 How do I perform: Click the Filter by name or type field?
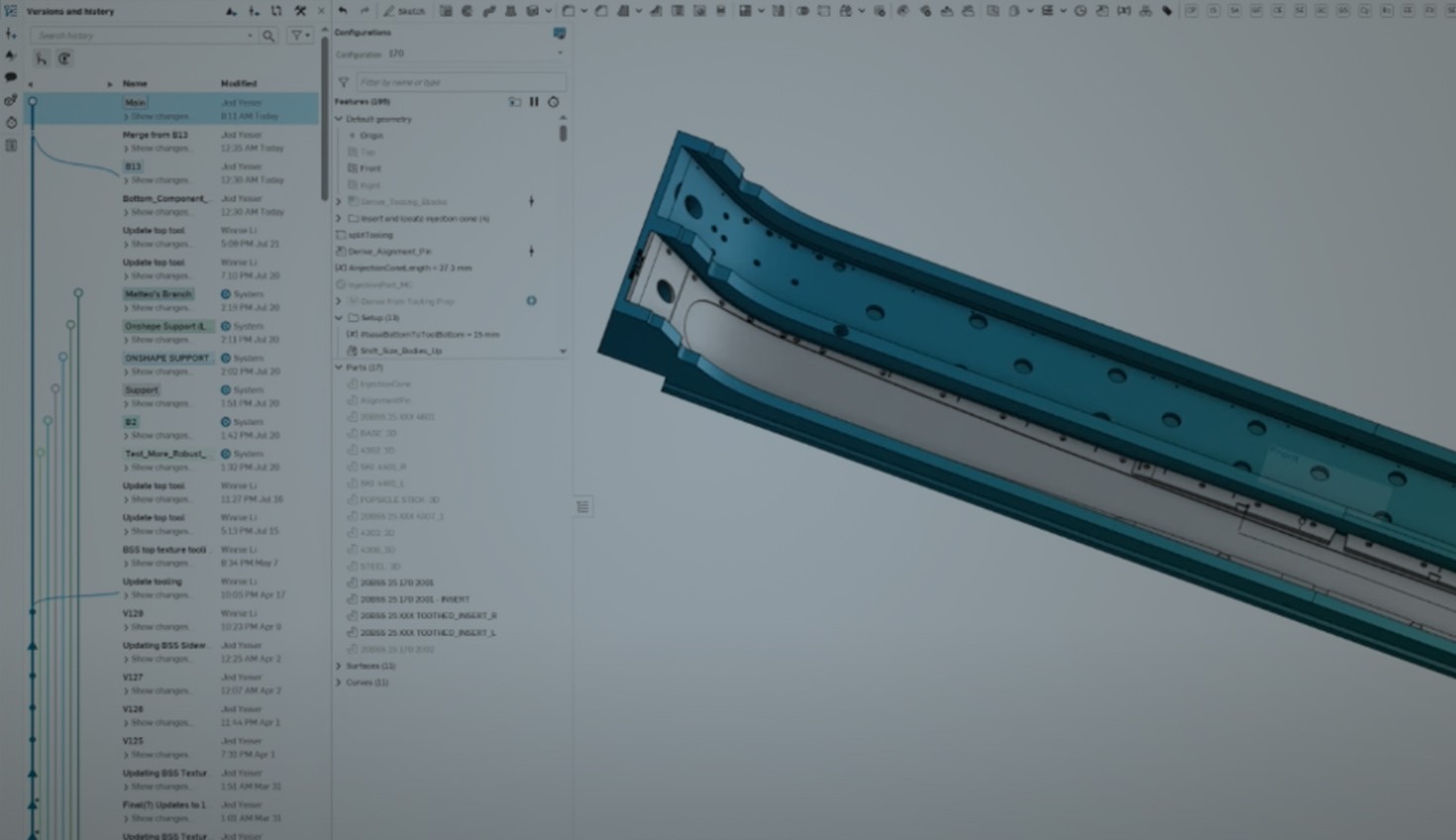pyautogui.click(x=461, y=82)
